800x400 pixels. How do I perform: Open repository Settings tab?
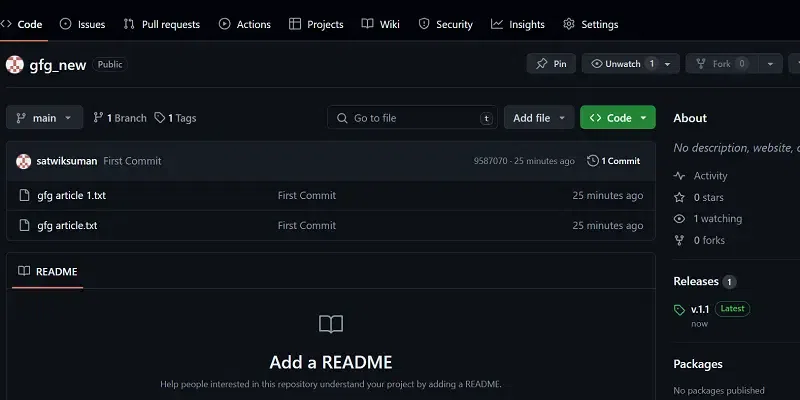point(590,24)
